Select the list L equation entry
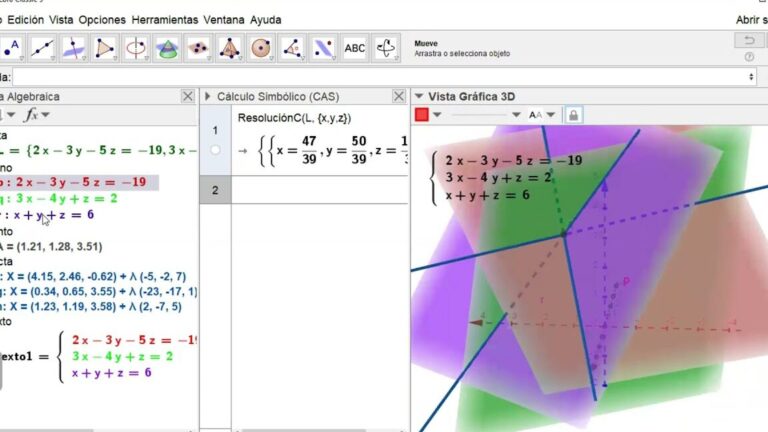The image size is (768, 432). click(98, 150)
